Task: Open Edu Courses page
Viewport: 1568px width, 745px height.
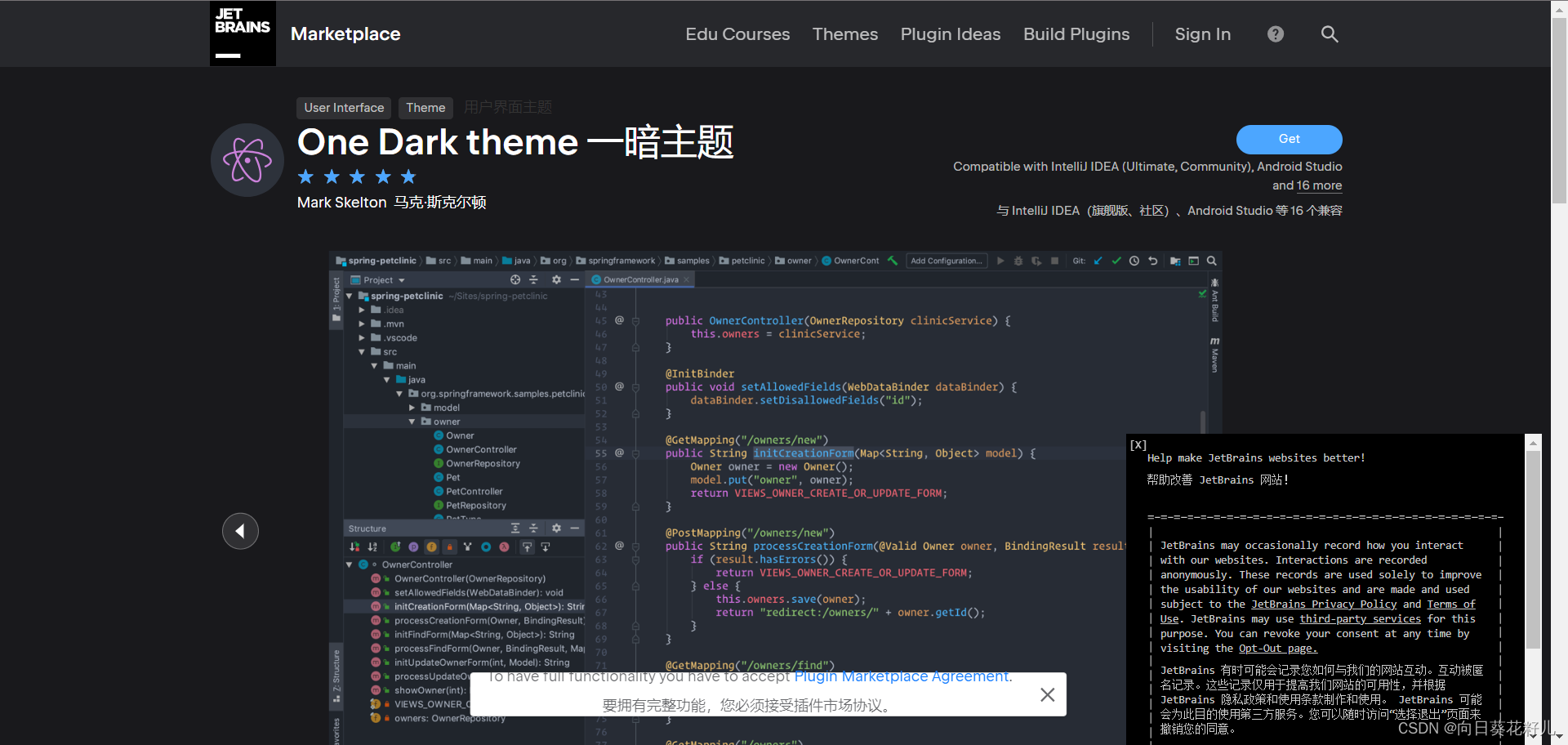Action: coord(737,34)
